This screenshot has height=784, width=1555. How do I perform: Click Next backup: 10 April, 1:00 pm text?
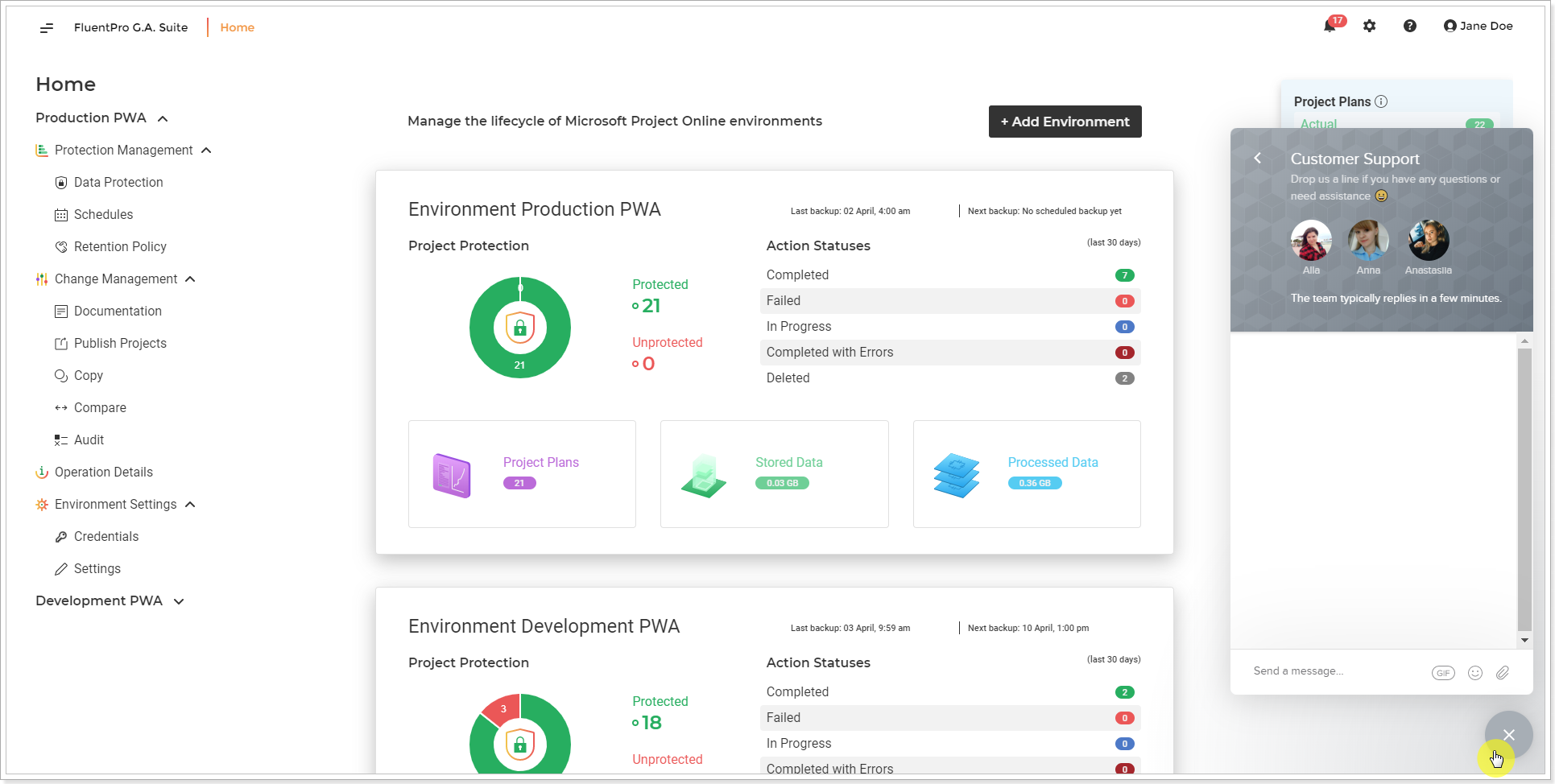(1028, 628)
